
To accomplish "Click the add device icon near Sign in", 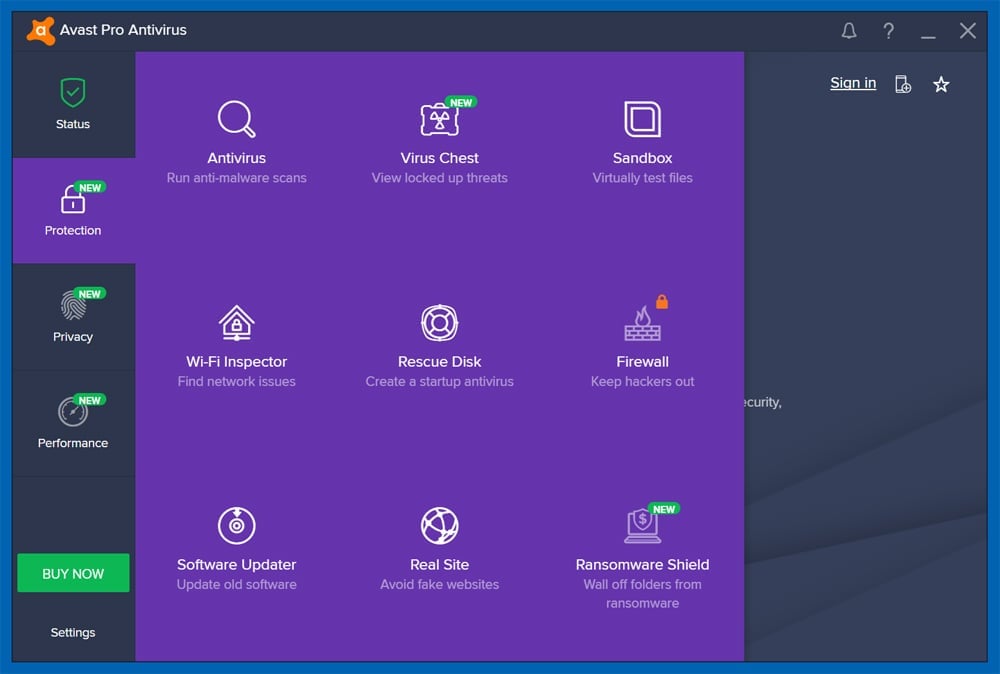I will click(x=903, y=84).
